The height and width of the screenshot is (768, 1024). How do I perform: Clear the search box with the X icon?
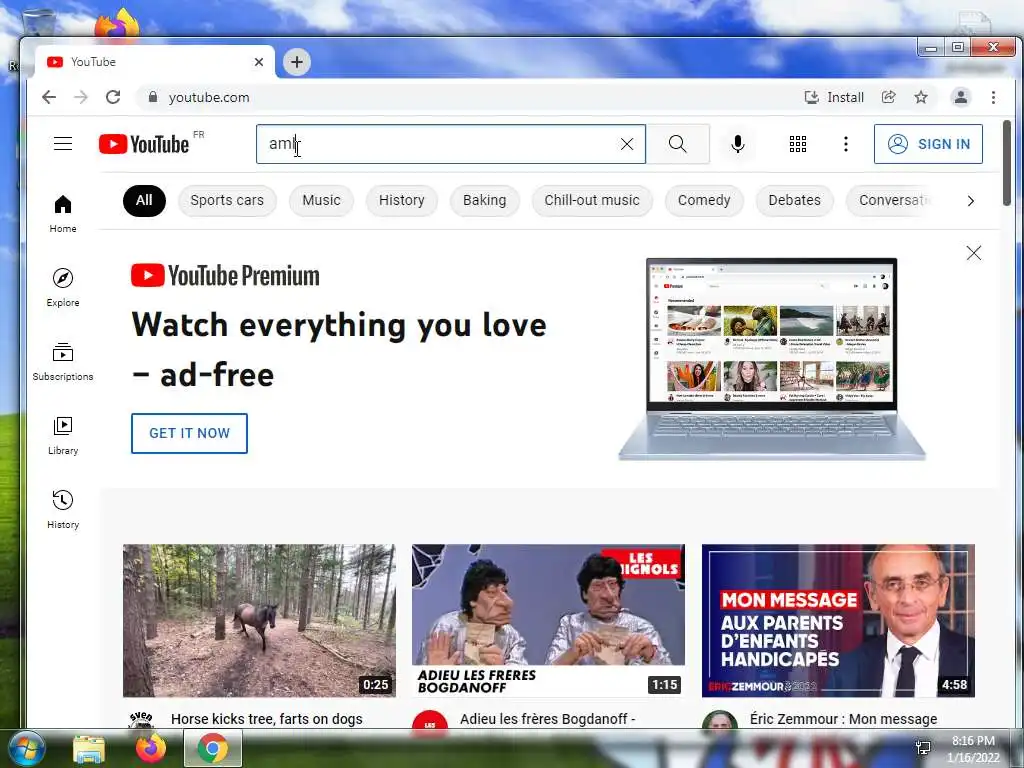(x=626, y=144)
